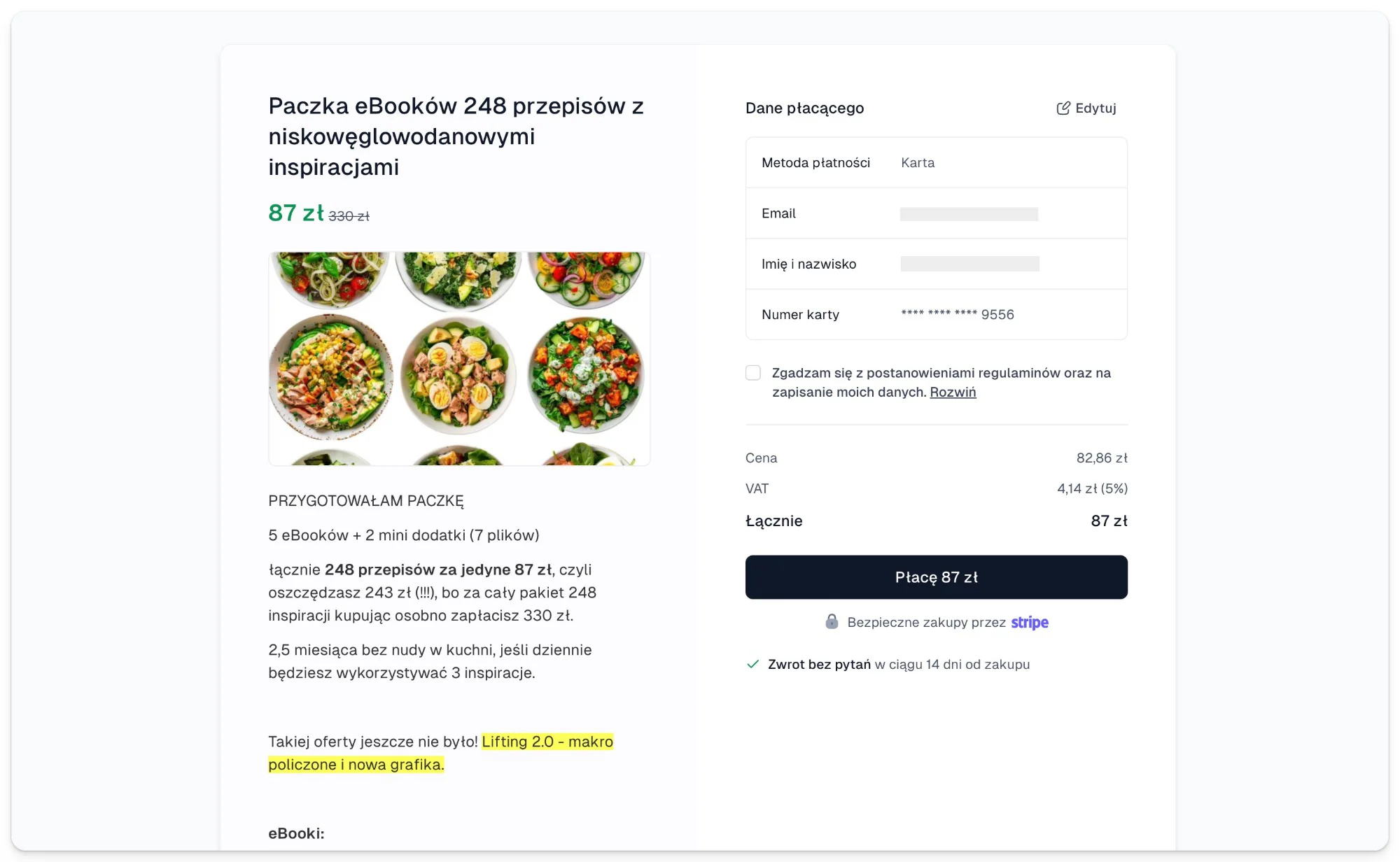Click the Stripe logo

click(1030, 622)
